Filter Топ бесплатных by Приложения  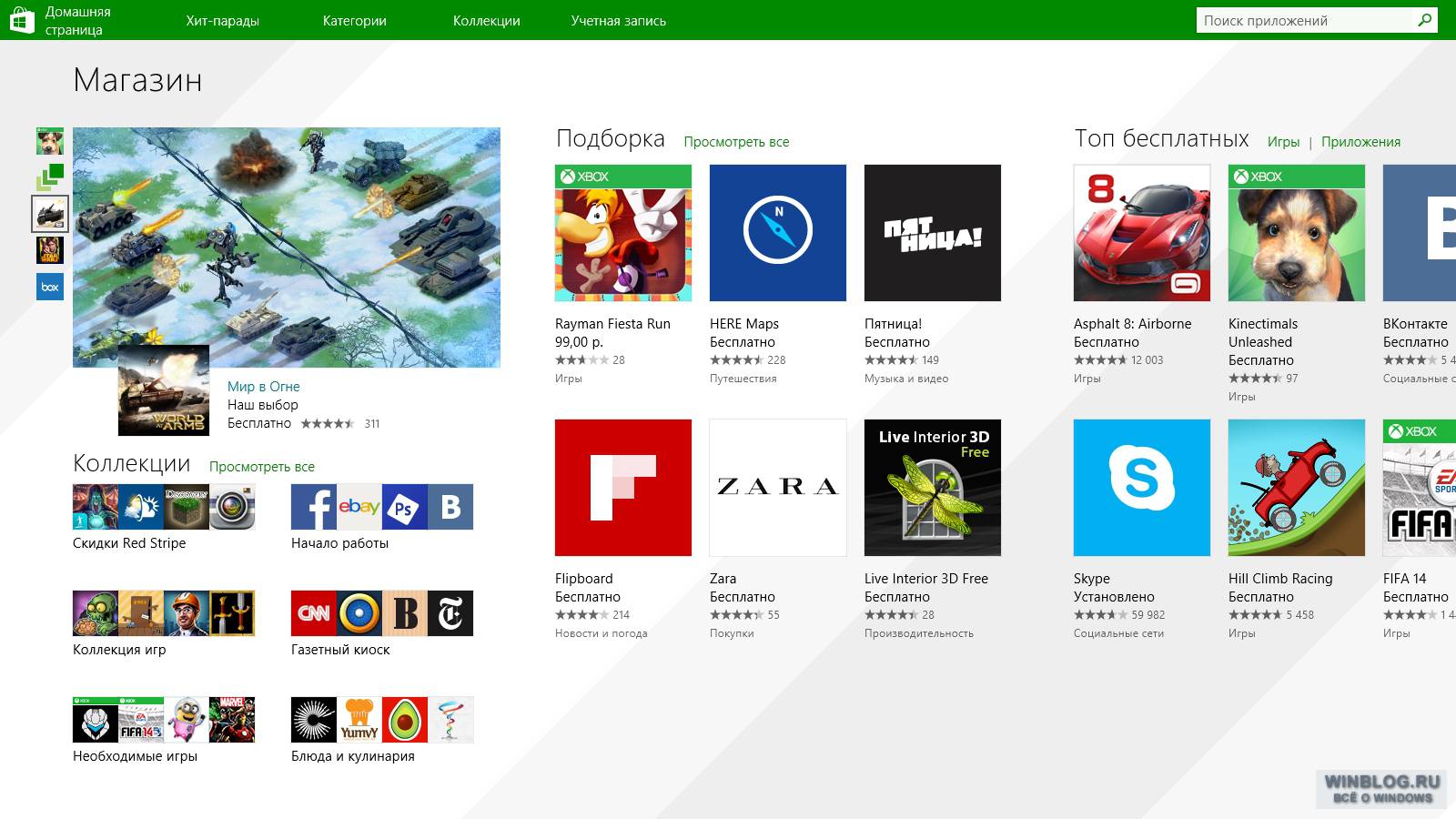[1360, 142]
